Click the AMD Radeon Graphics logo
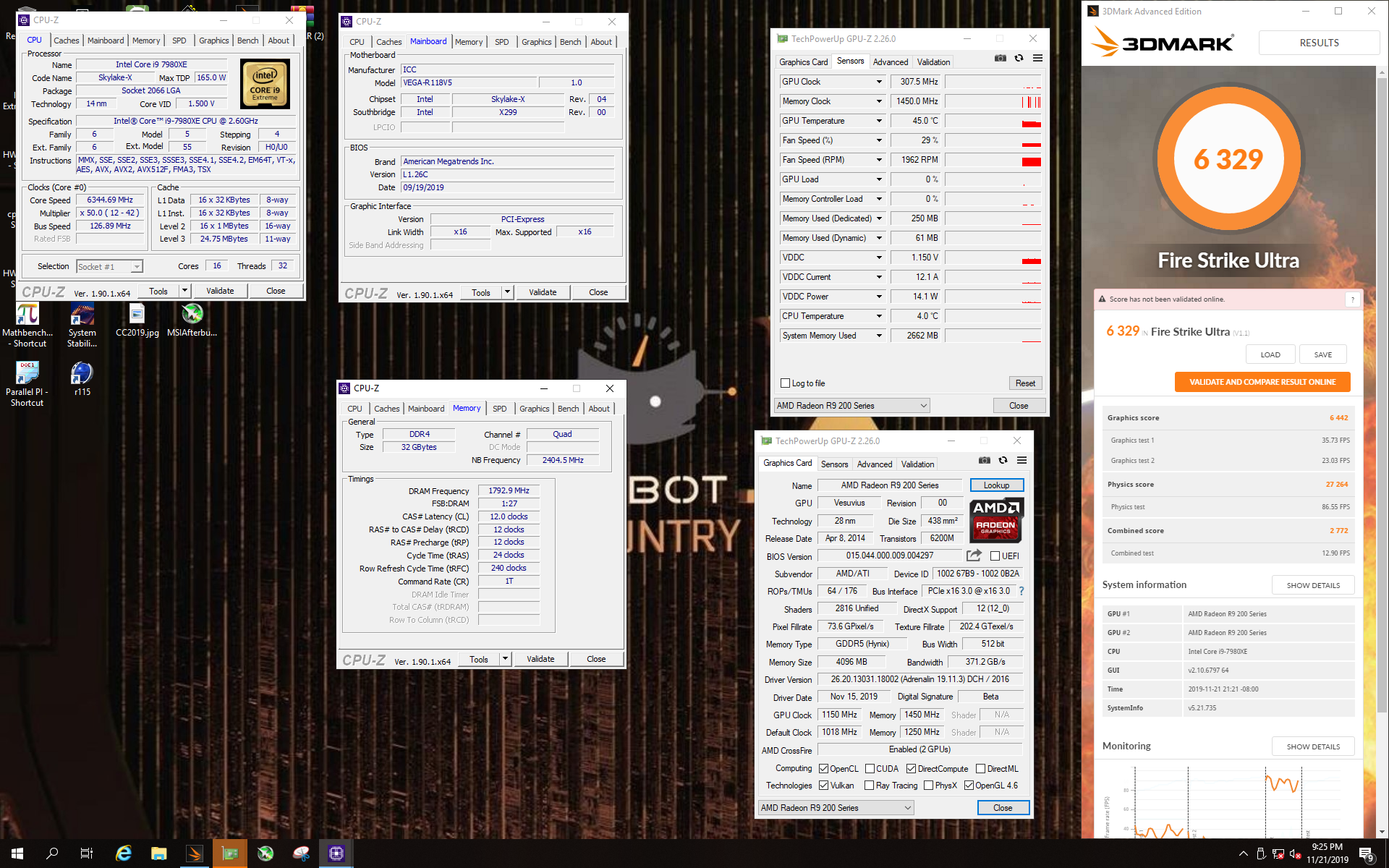The height and width of the screenshot is (868, 1389). [995, 520]
